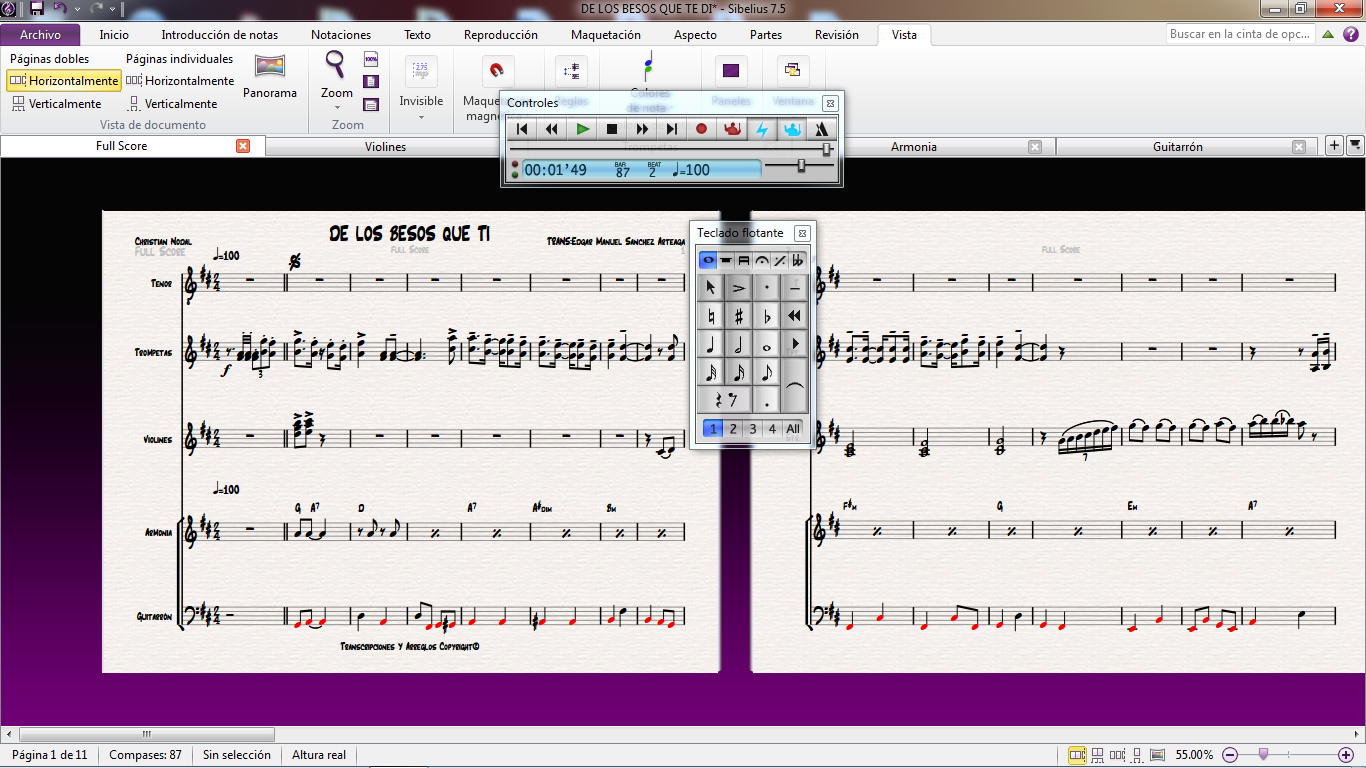The height and width of the screenshot is (768, 1366).
Task: Zoom in with the status bar plus button
Action: pyautogui.click(x=1346, y=755)
